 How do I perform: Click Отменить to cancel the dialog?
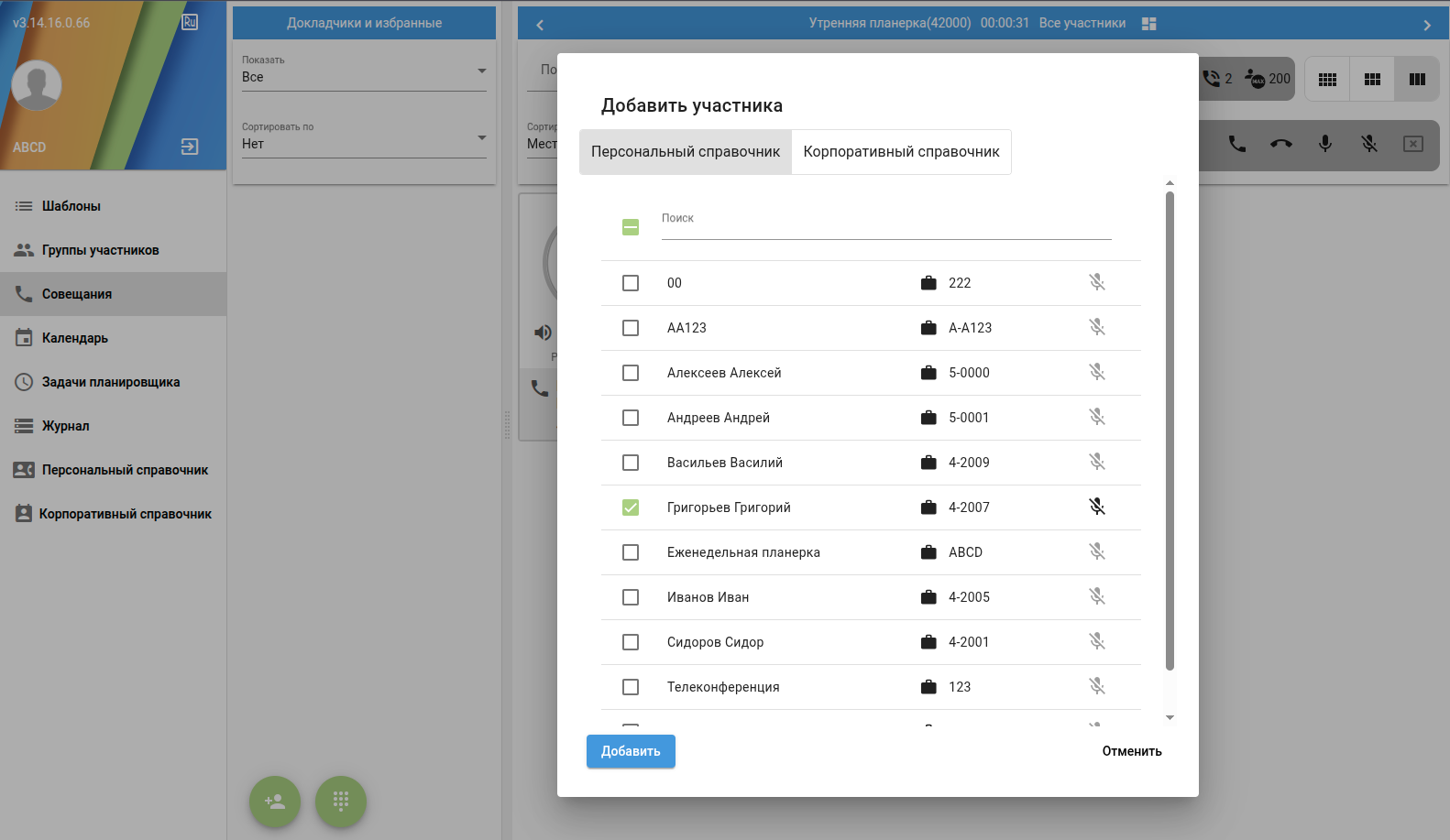click(x=1132, y=751)
